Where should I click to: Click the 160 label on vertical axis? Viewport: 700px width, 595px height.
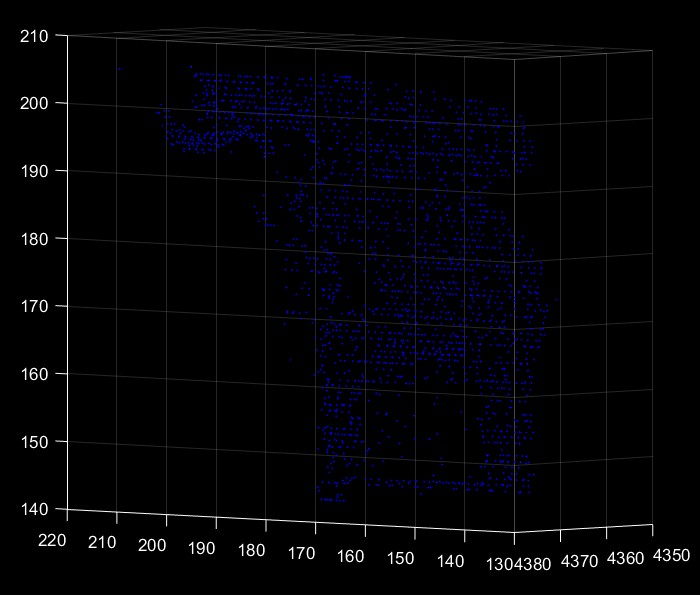34,374
